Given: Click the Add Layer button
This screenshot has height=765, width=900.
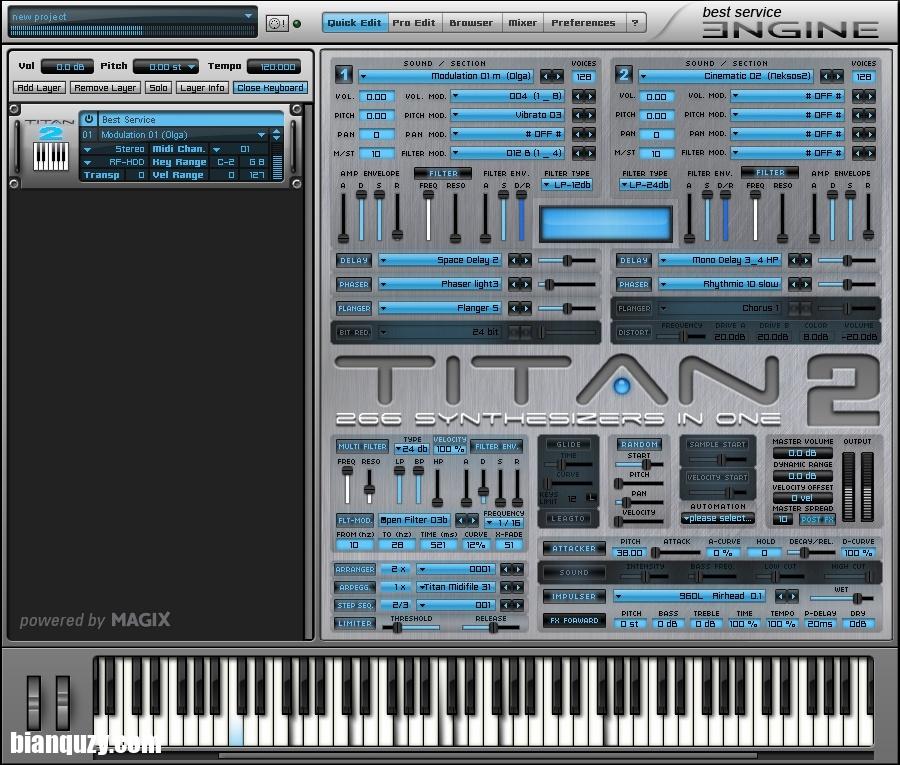Looking at the screenshot, I should [x=39, y=88].
